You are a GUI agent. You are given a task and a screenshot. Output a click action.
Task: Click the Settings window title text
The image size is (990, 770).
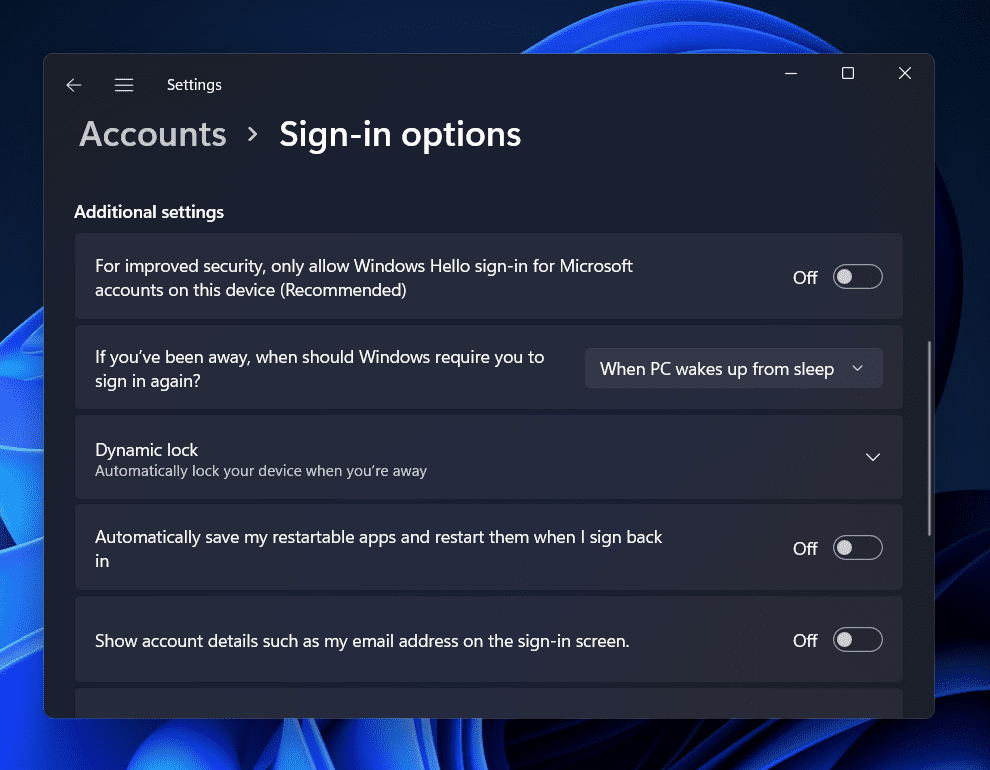pyautogui.click(x=194, y=85)
